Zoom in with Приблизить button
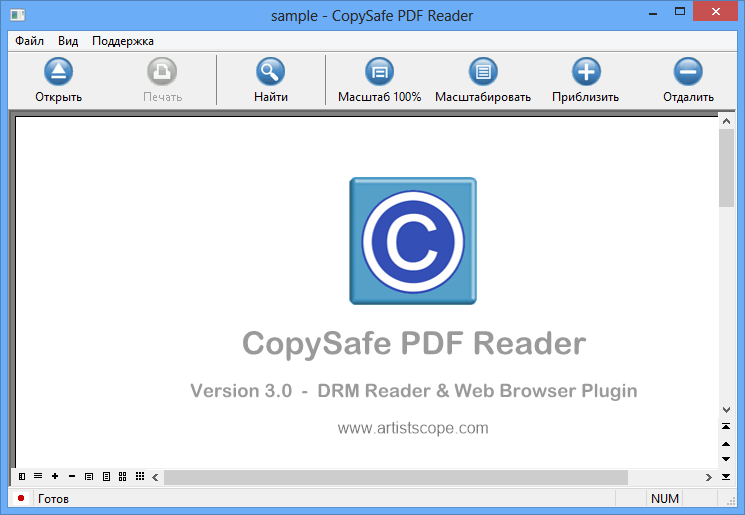This screenshot has height=515, width=745. point(585,80)
